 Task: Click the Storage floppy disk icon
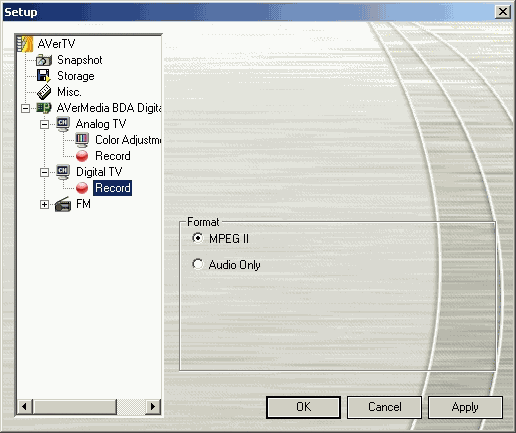click(x=44, y=76)
